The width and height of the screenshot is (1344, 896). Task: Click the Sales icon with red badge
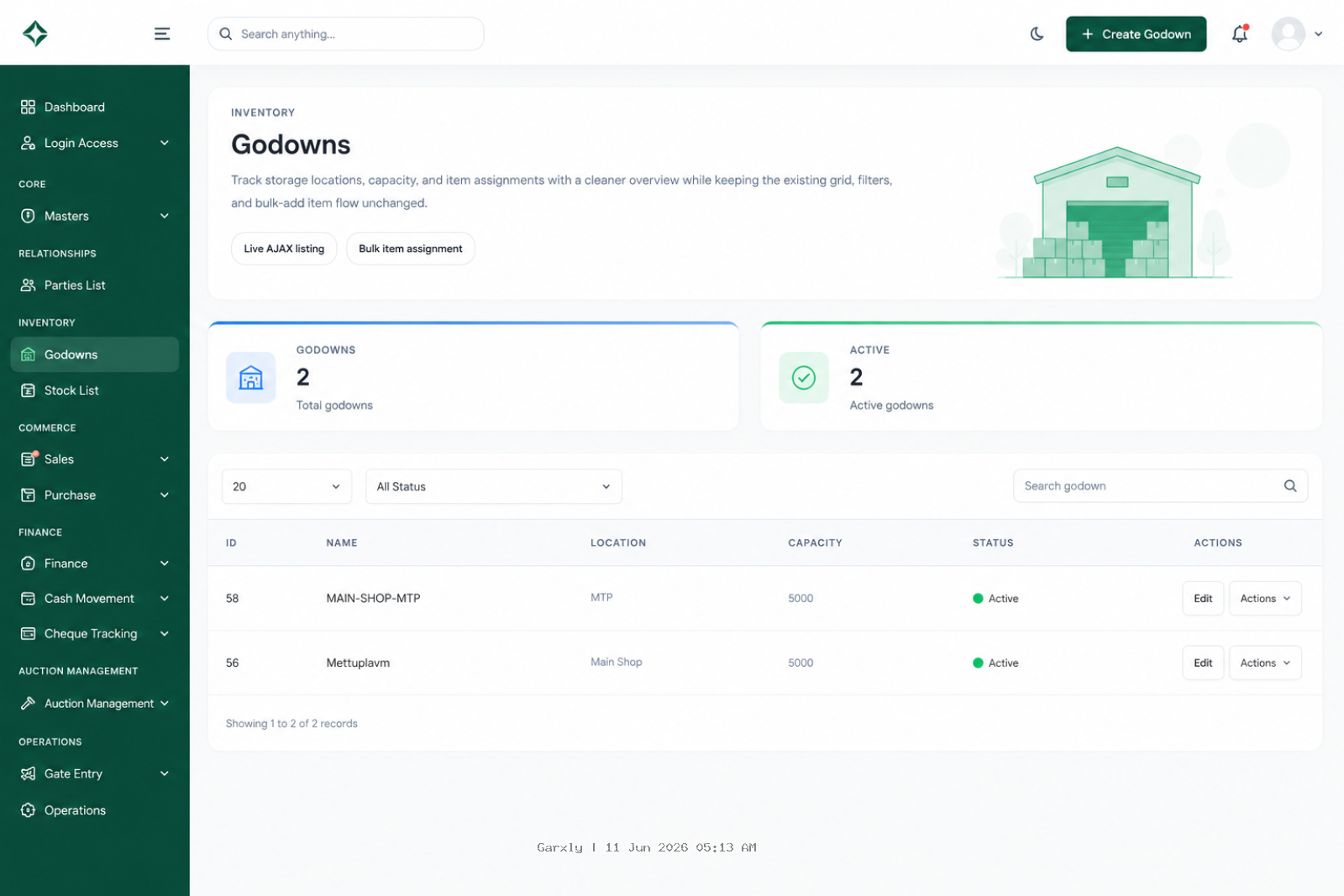tap(29, 458)
